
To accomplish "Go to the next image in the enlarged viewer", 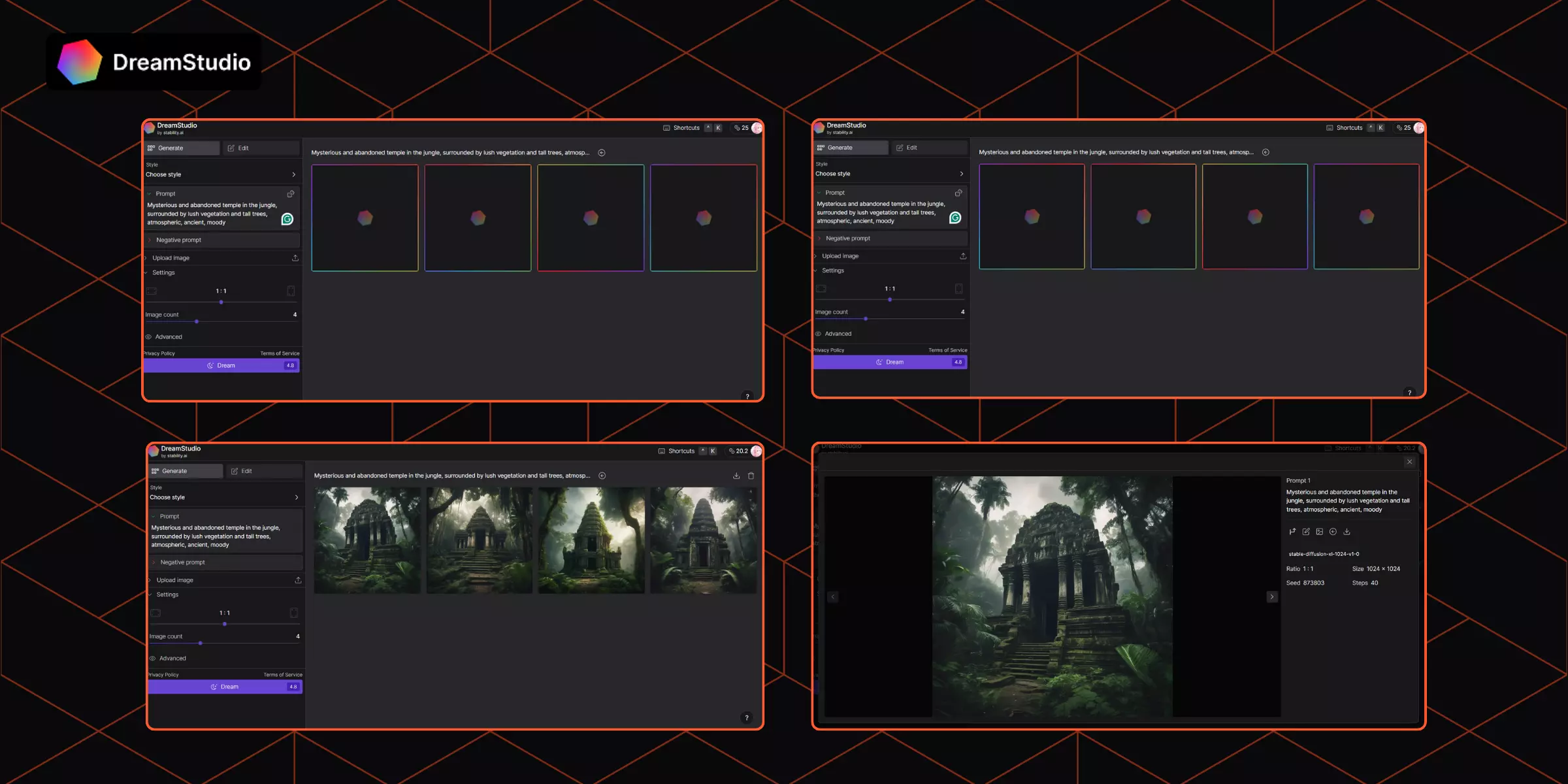I will click(x=1271, y=596).
